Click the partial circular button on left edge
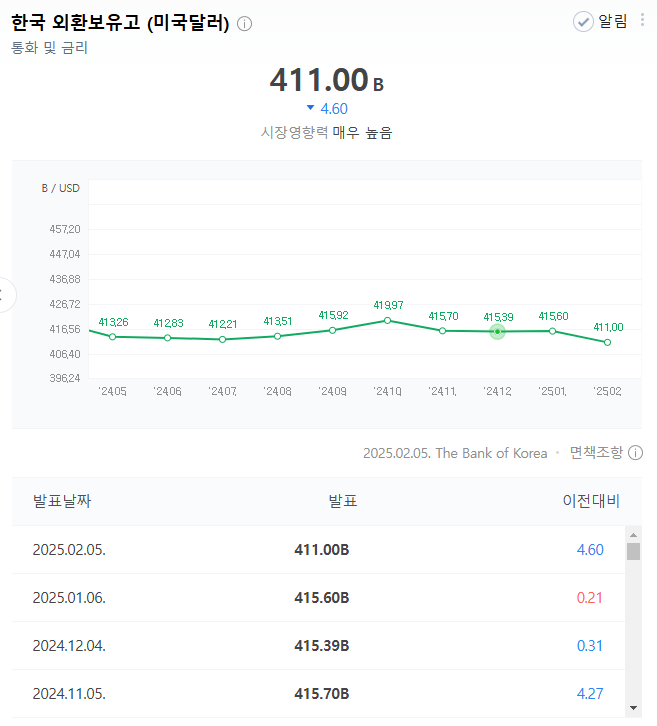 point(6,295)
